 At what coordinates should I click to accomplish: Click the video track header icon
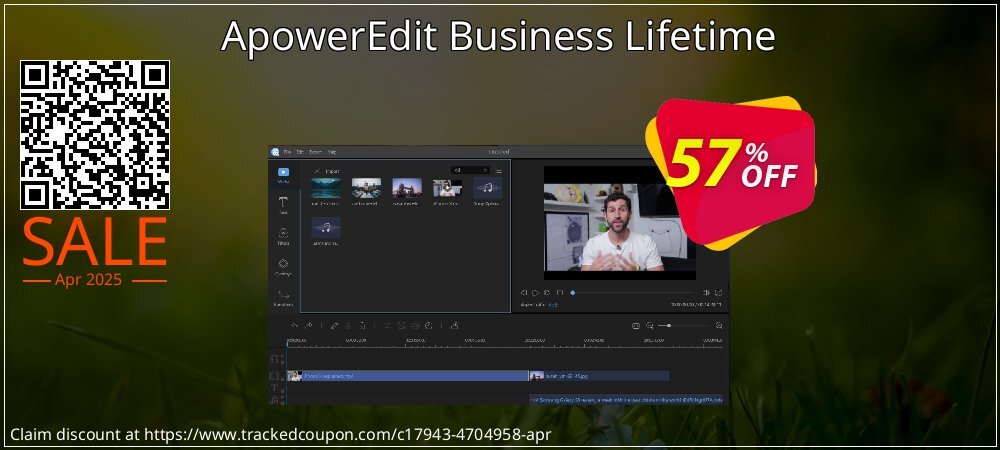click(x=275, y=376)
